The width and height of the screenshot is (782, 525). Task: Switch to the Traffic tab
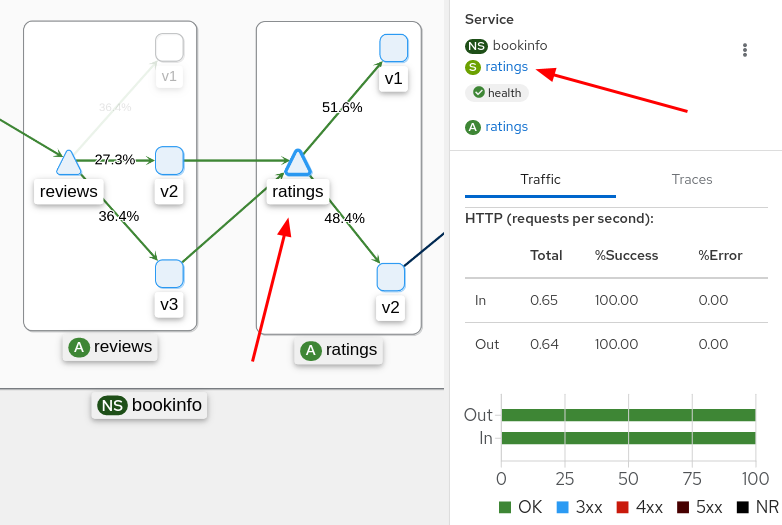click(540, 179)
